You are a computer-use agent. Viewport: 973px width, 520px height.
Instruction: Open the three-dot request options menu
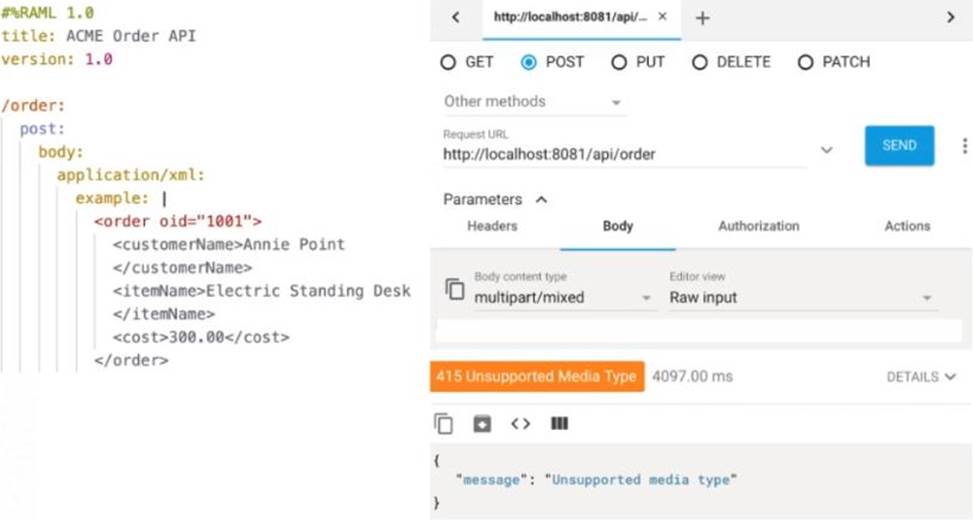pos(964,146)
